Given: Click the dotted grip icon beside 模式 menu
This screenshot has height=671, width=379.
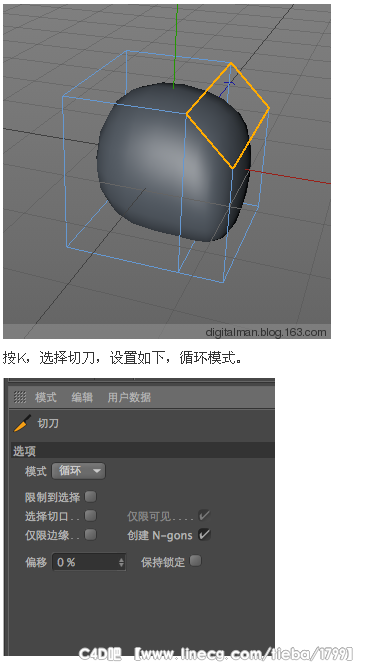Looking at the screenshot, I should click(20, 397).
